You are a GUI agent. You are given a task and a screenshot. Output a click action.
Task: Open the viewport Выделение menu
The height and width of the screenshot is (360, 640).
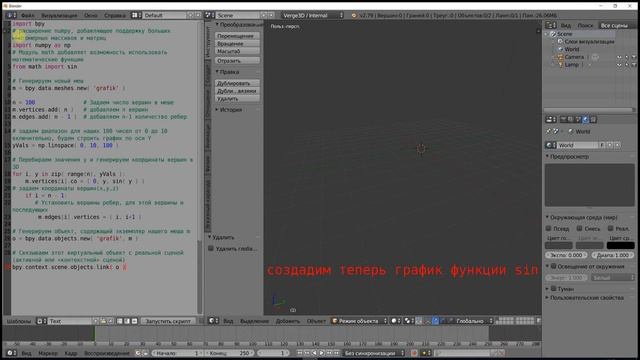[254, 321]
